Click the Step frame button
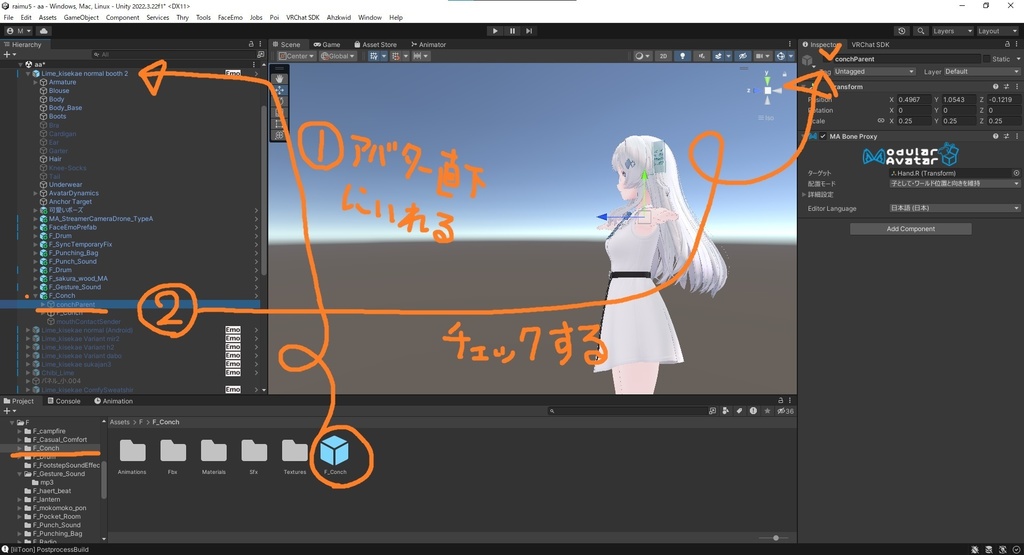The height and width of the screenshot is (555, 1024). tap(529, 31)
